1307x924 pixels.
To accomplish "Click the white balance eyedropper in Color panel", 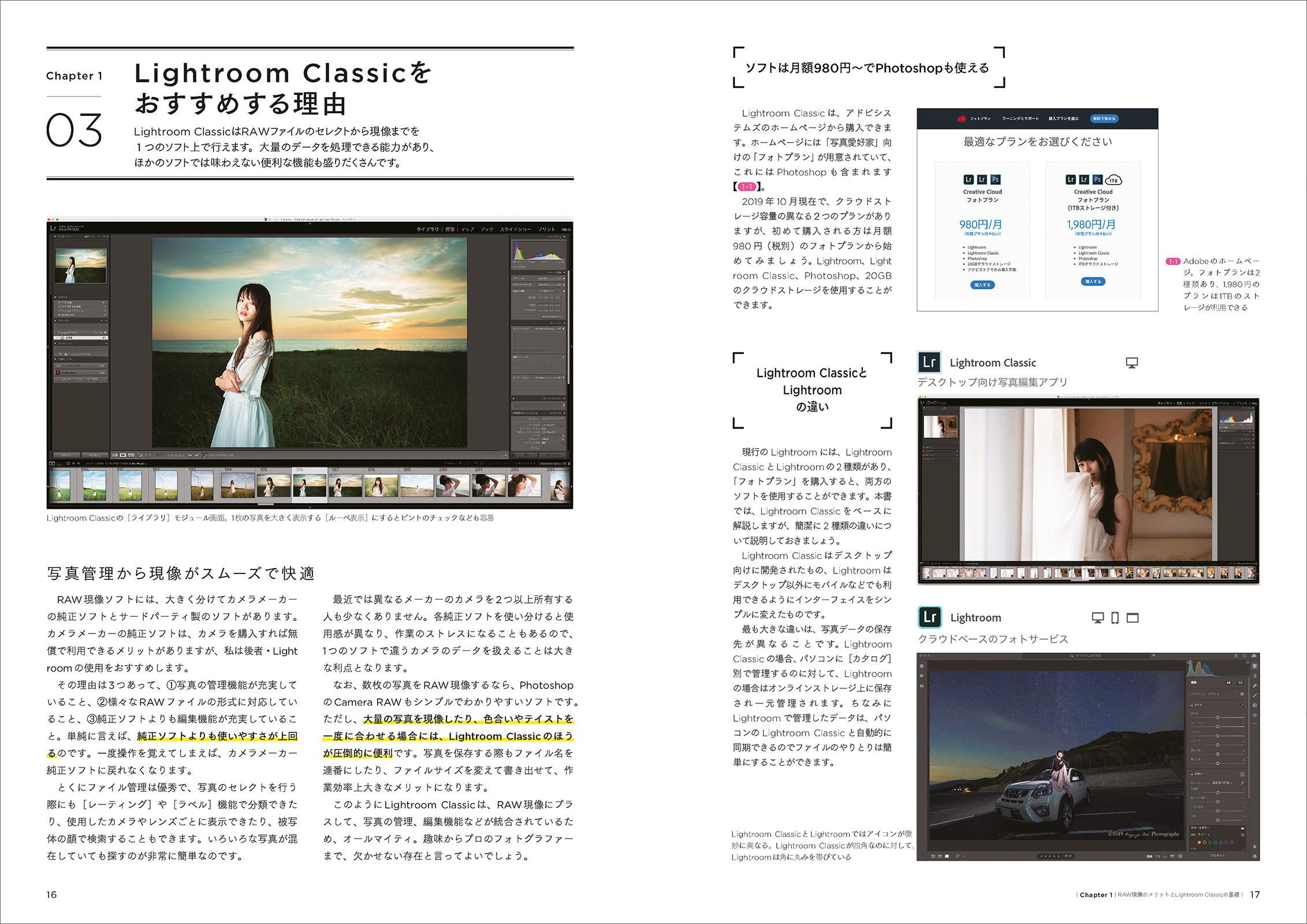I will [1242, 783].
